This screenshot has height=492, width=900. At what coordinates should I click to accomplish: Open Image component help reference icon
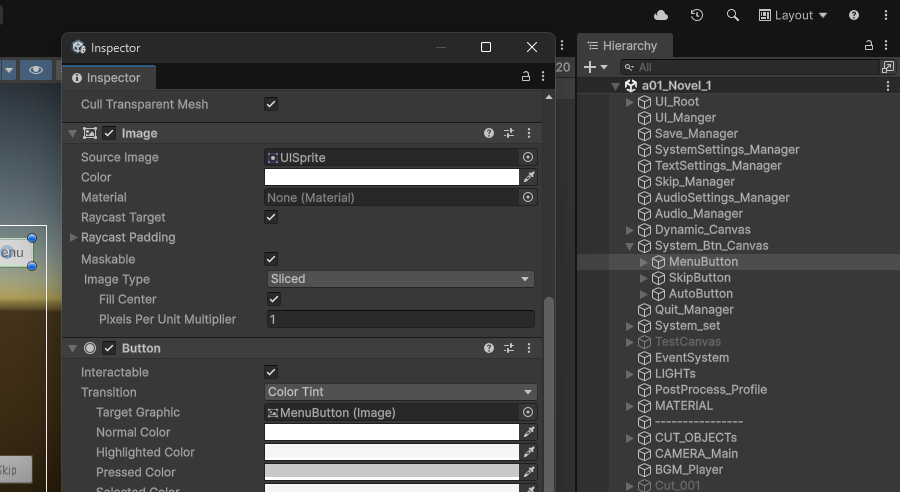coord(489,133)
